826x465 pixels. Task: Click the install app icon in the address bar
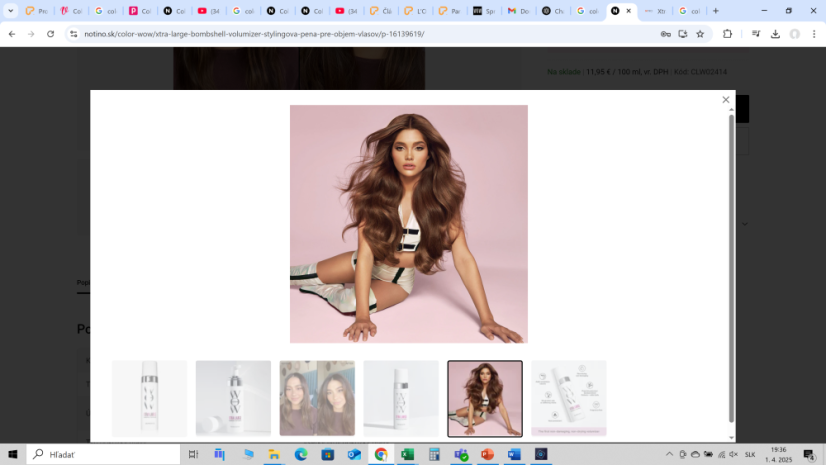[683, 34]
